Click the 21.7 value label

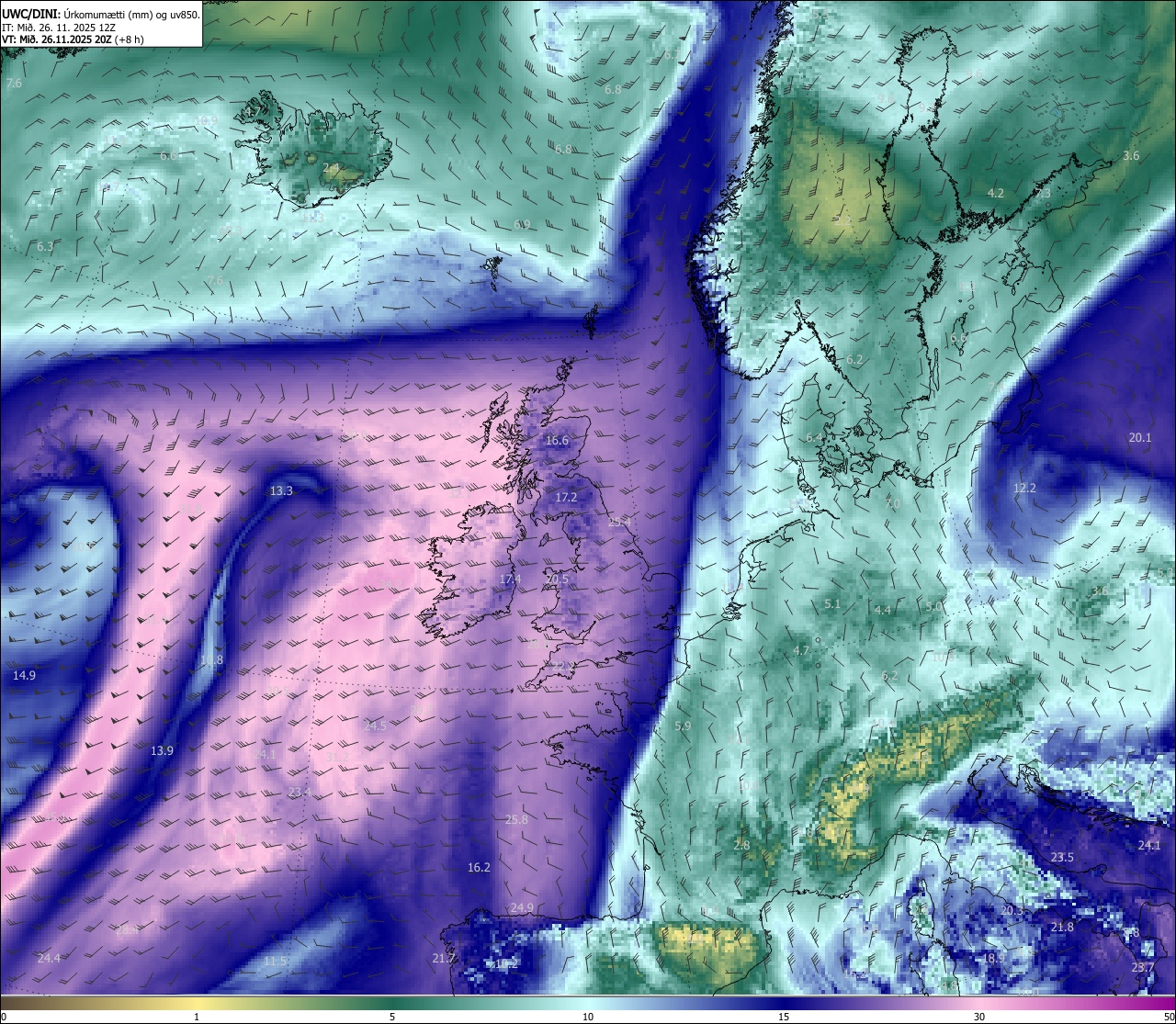[x=443, y=958]
